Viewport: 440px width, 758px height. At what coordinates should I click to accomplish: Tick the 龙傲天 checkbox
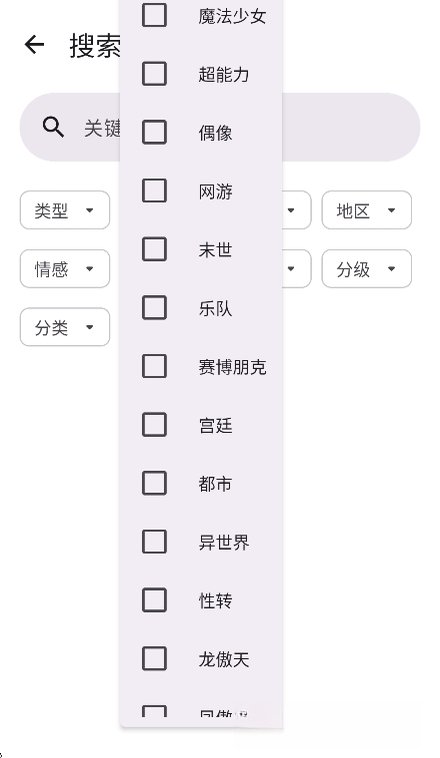[x=154, y=658]
